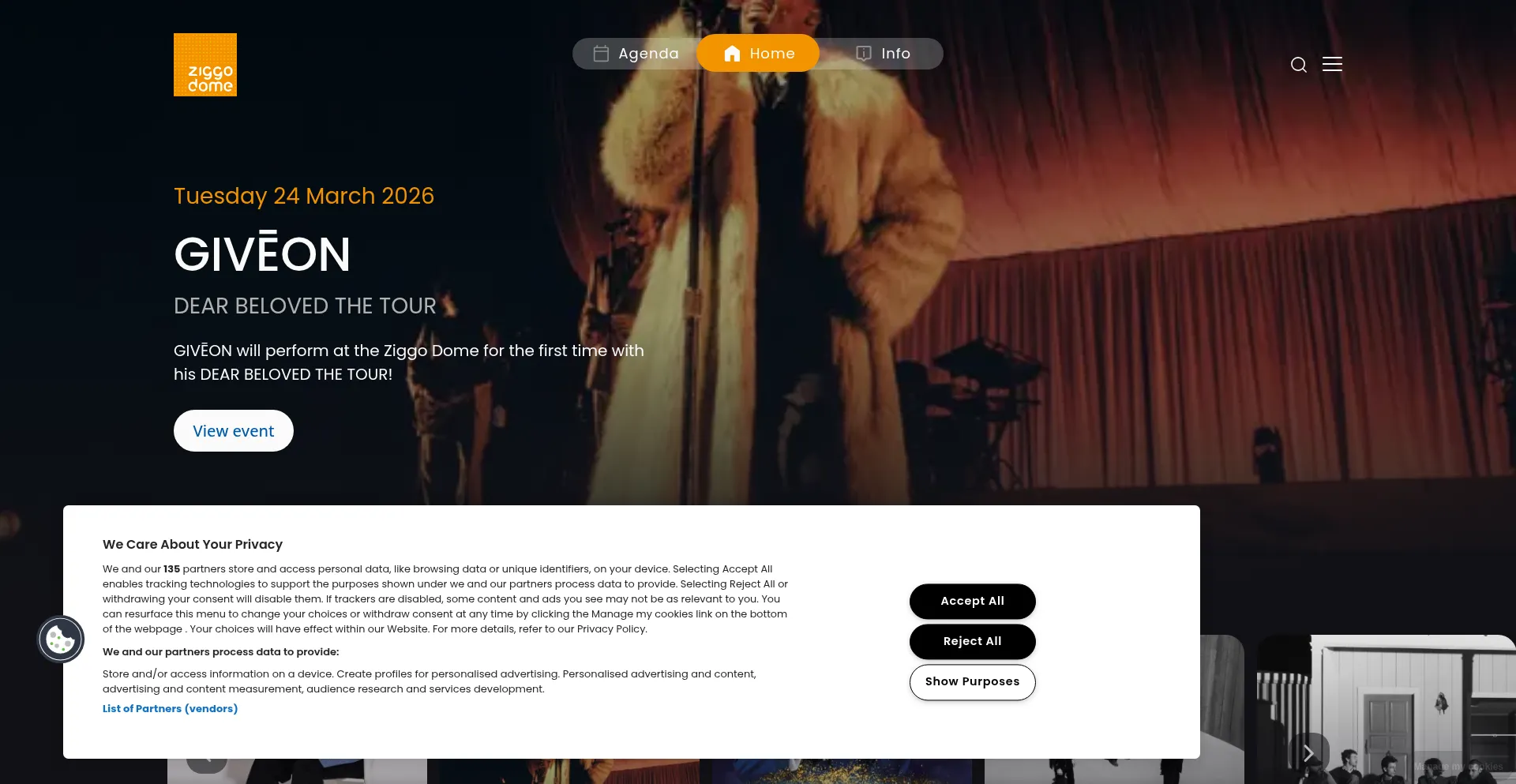Click the info icon beside Info
Image resolution: width=1516 pixels, height=784 pixels.
coord(864,54)
